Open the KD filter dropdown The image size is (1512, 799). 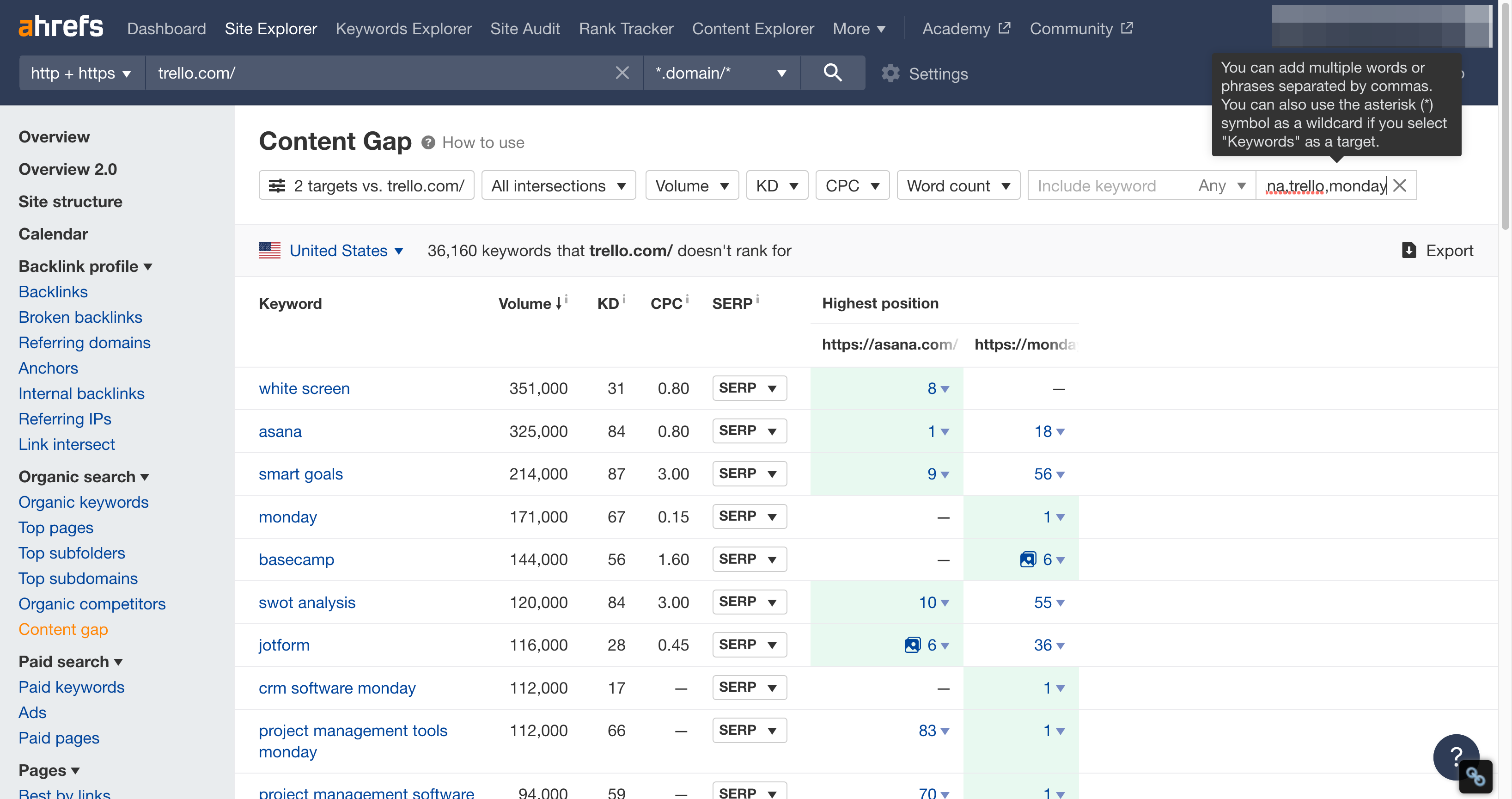coord(776,186)
